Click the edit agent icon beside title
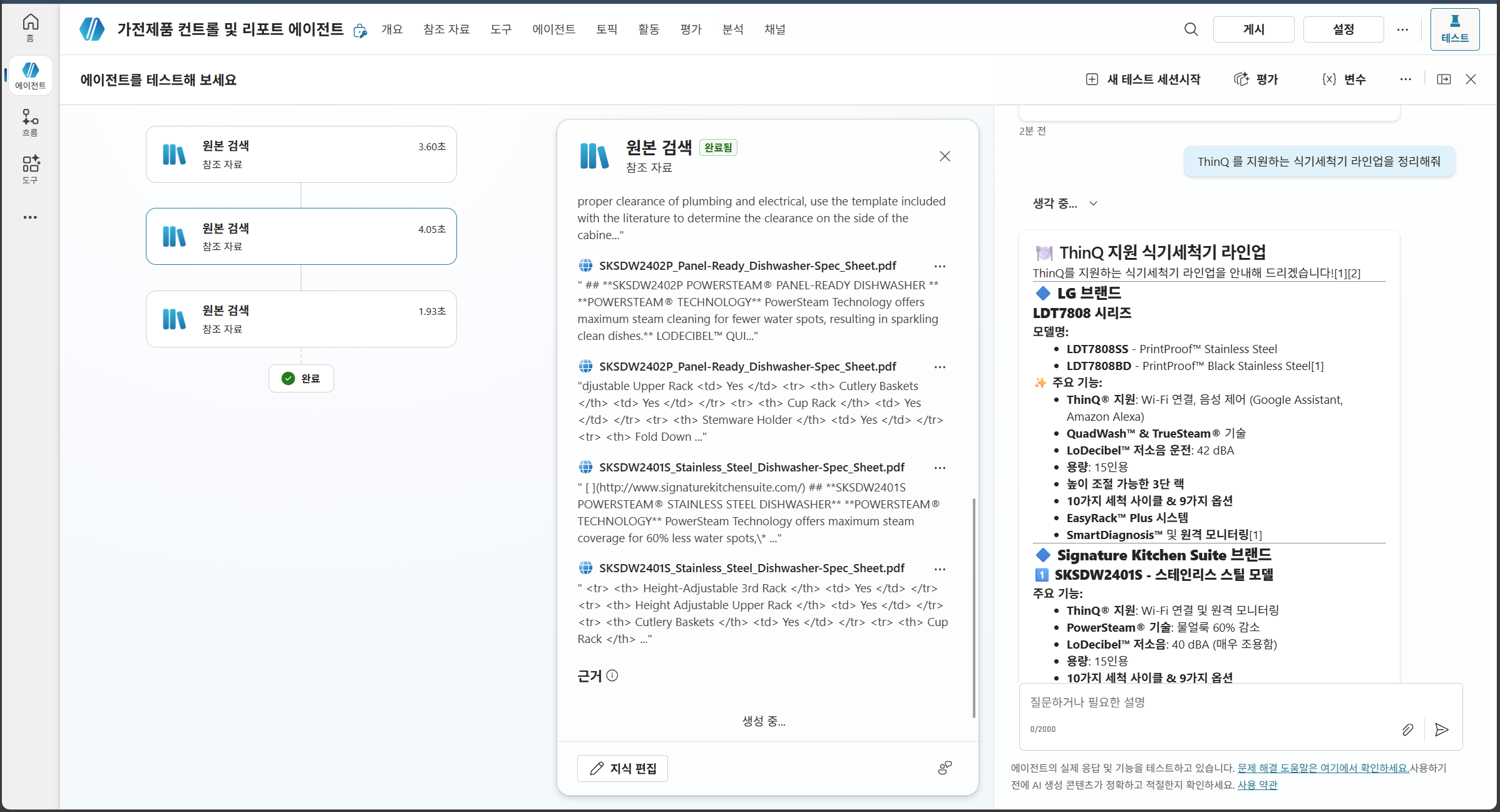The height and width of the screenshot is (812, 1500). coord(360,30)
